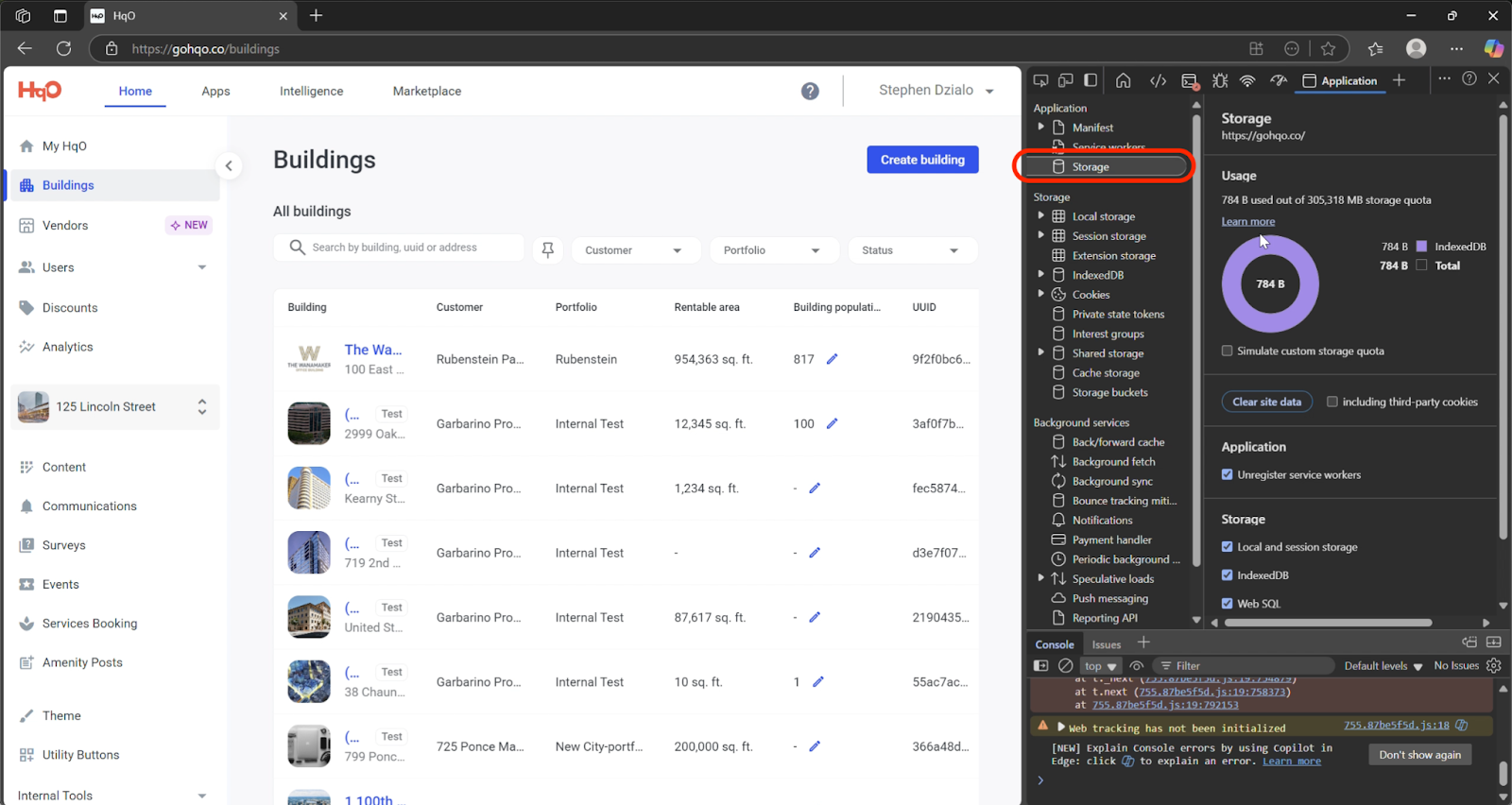Open the Customer filter dropdown
Viewport: 1512px width, 805px height.
pos(633,250)
